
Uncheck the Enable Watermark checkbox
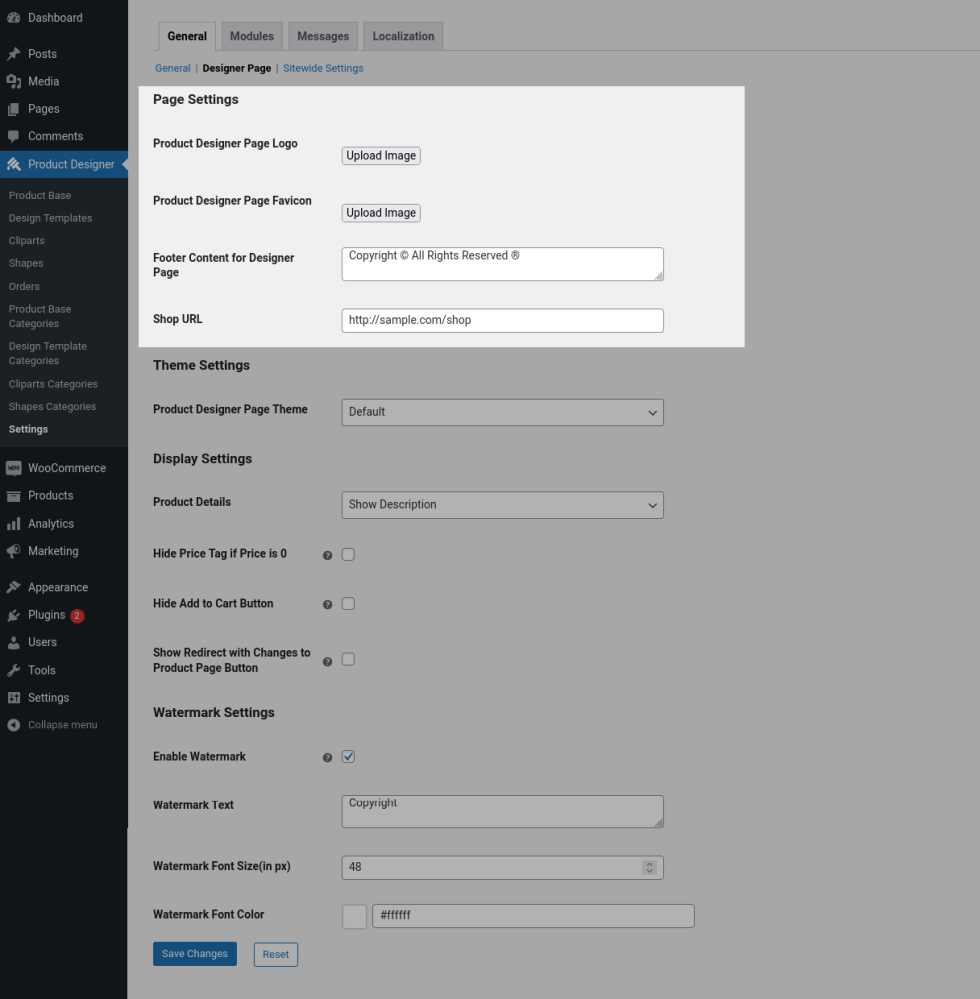coord(348,757)
